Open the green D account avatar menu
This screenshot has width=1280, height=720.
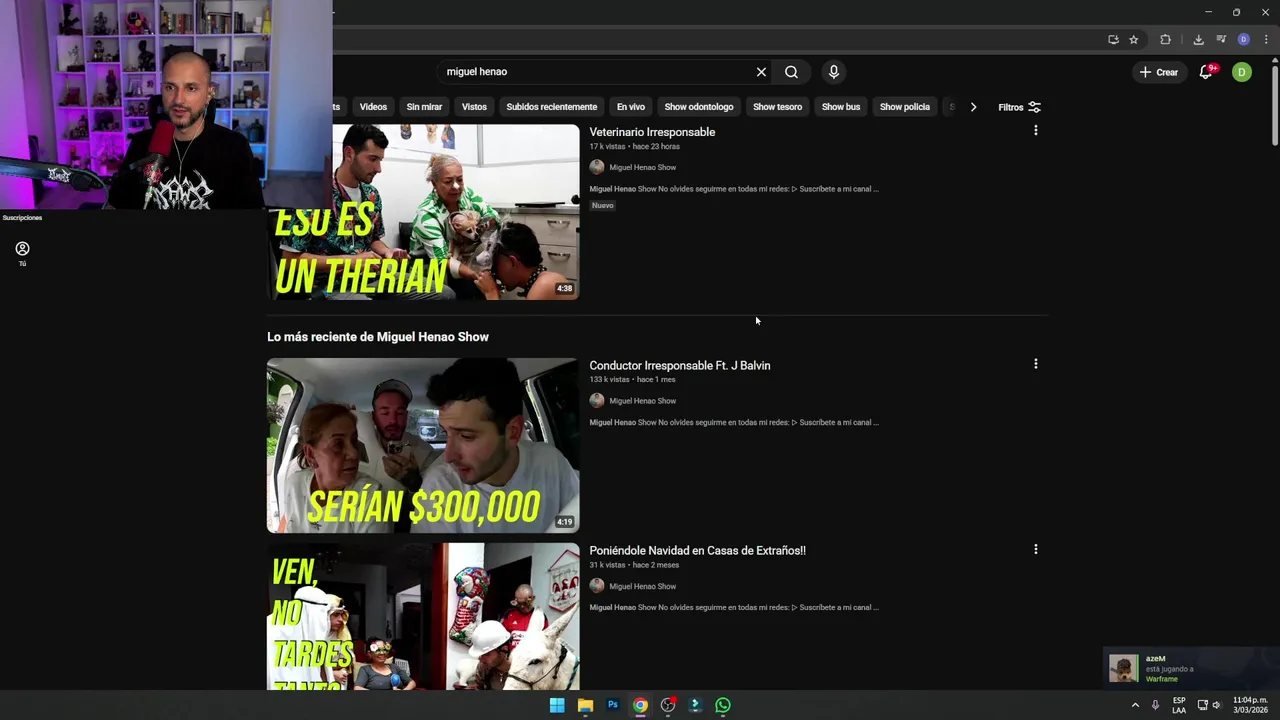tap(1241, 72)
